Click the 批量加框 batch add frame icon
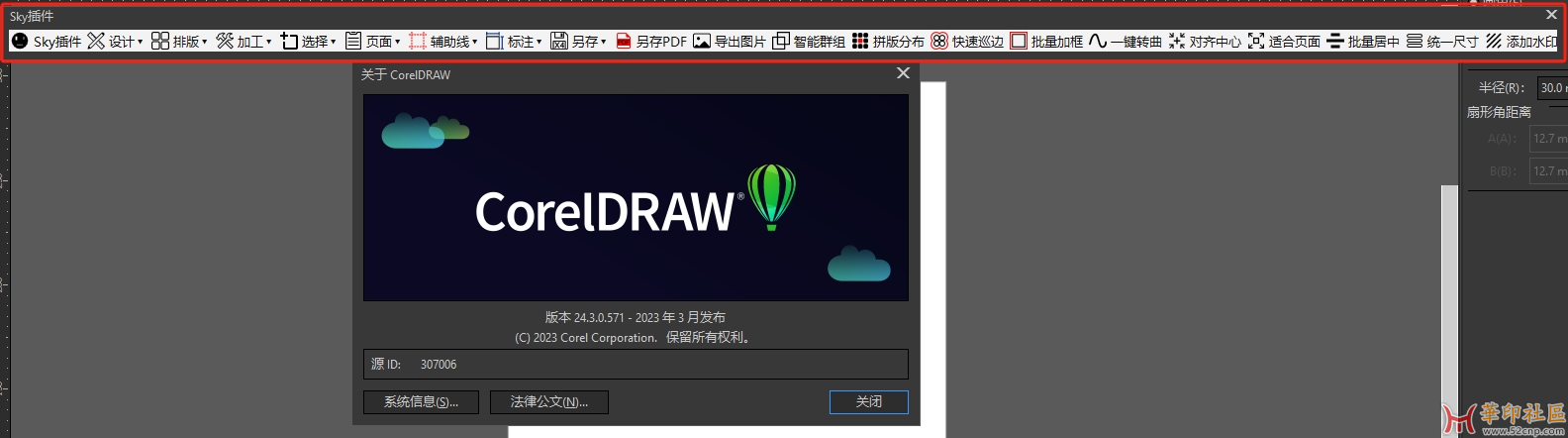 tap(1019, 41)
